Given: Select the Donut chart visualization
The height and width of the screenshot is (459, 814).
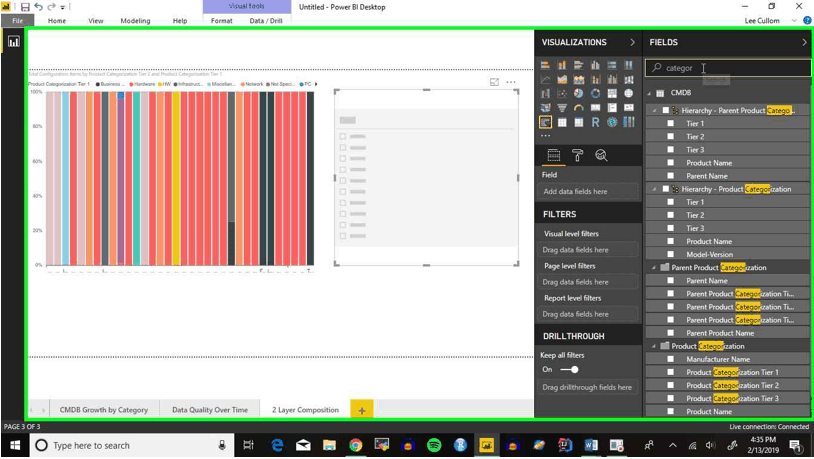Looking at the screenshot, I should point(595,93).
